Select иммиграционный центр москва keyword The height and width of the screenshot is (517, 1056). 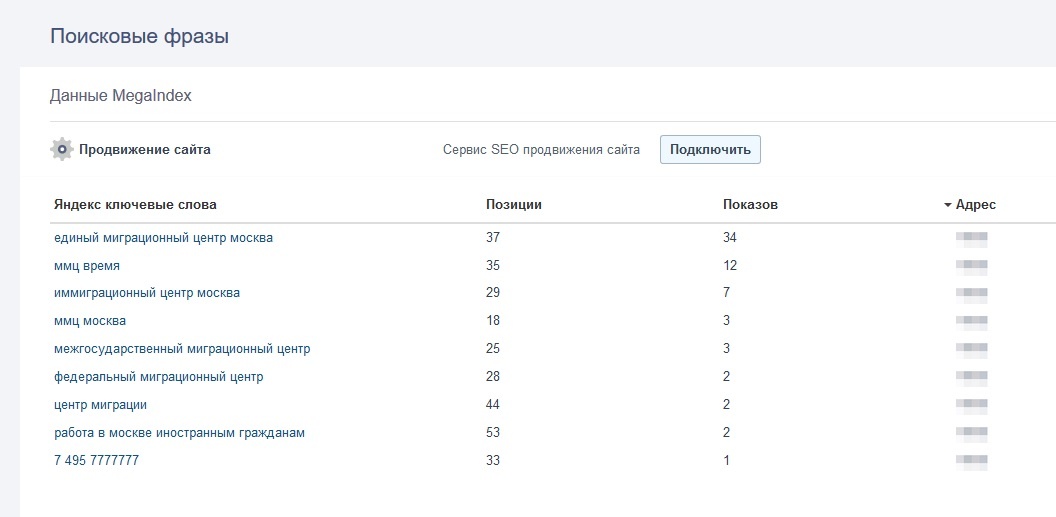click(147, 293)
